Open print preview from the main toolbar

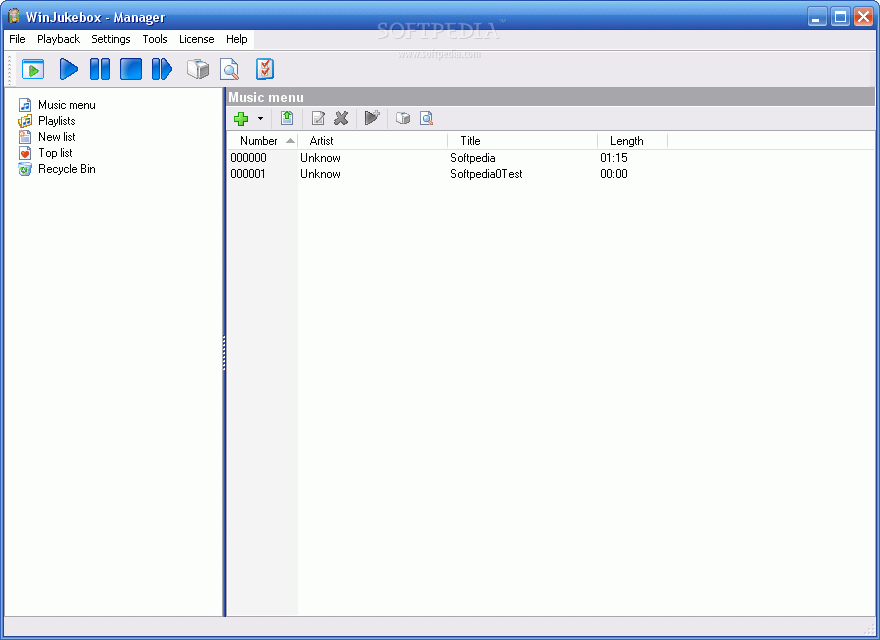[229, 70]
